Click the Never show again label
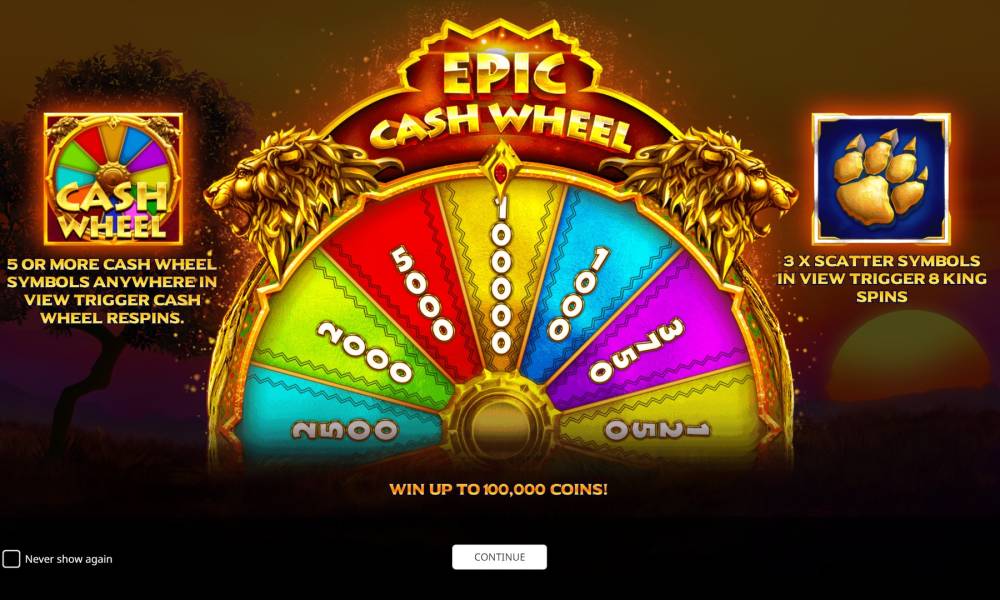 coord(68,559)
